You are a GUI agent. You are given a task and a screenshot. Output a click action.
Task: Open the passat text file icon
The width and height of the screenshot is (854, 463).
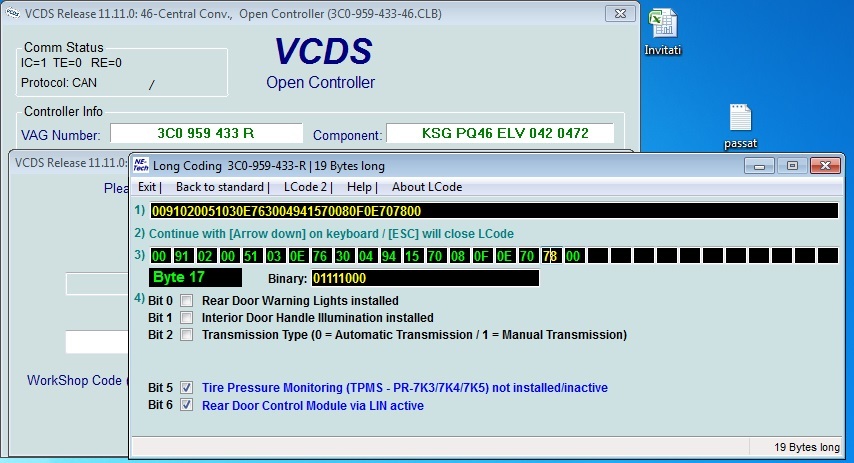point(740,118)
